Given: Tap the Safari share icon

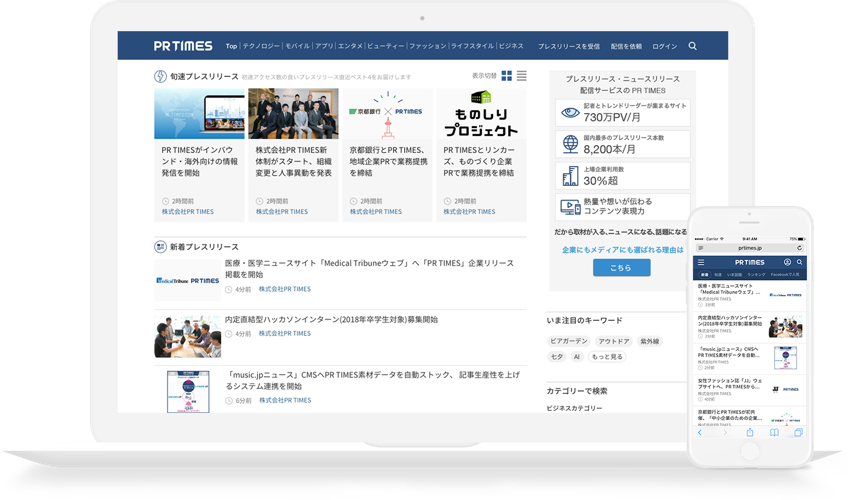Looking at the screenshot, I should (x=749, y=432).
